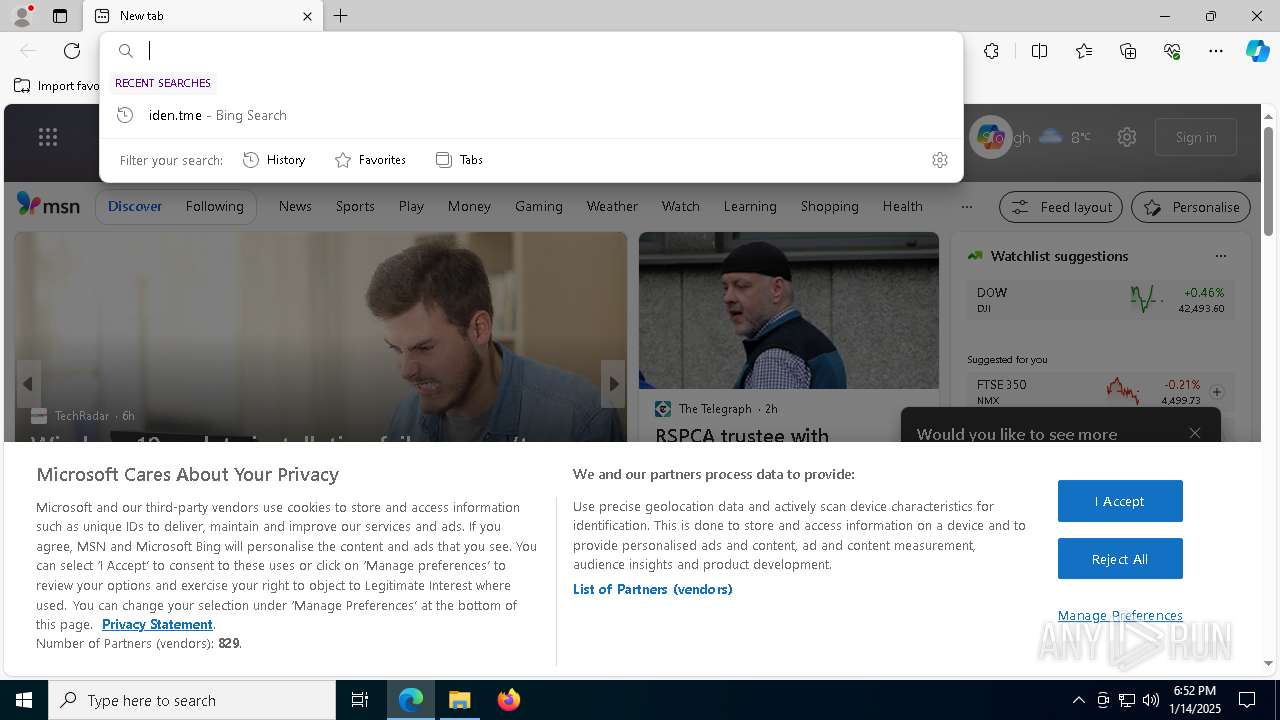Refresh the page
The image size is (1280, 720).
pos(72,51)
